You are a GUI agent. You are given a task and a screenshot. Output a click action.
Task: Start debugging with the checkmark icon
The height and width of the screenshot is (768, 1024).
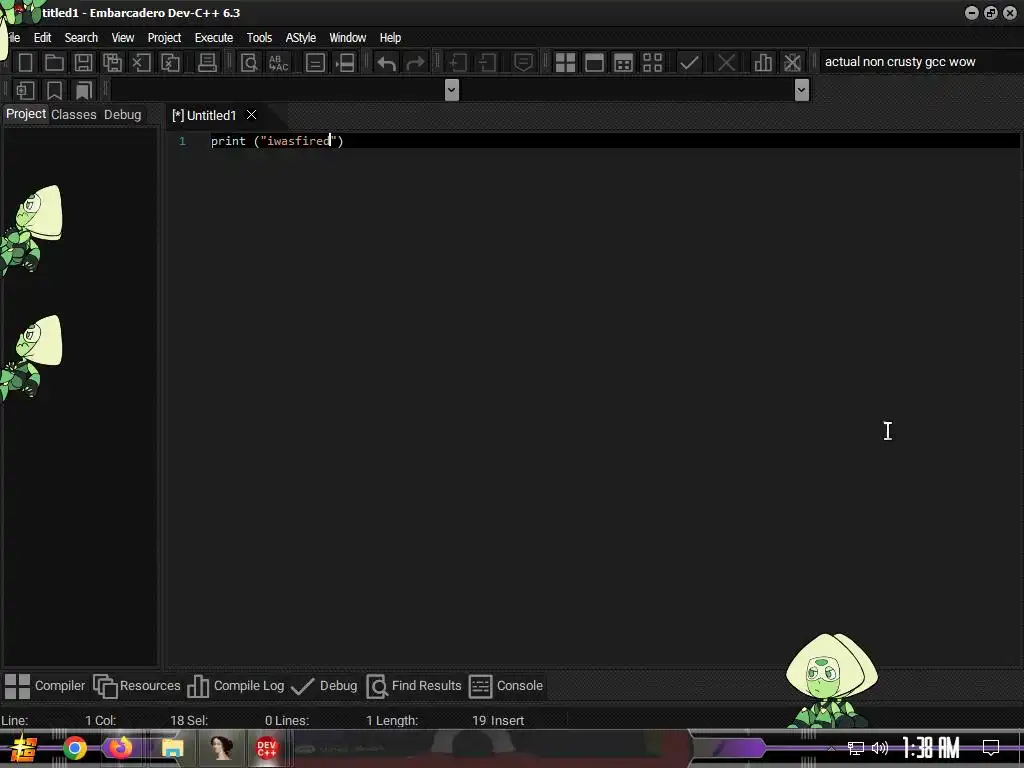(x=689, y=63)
